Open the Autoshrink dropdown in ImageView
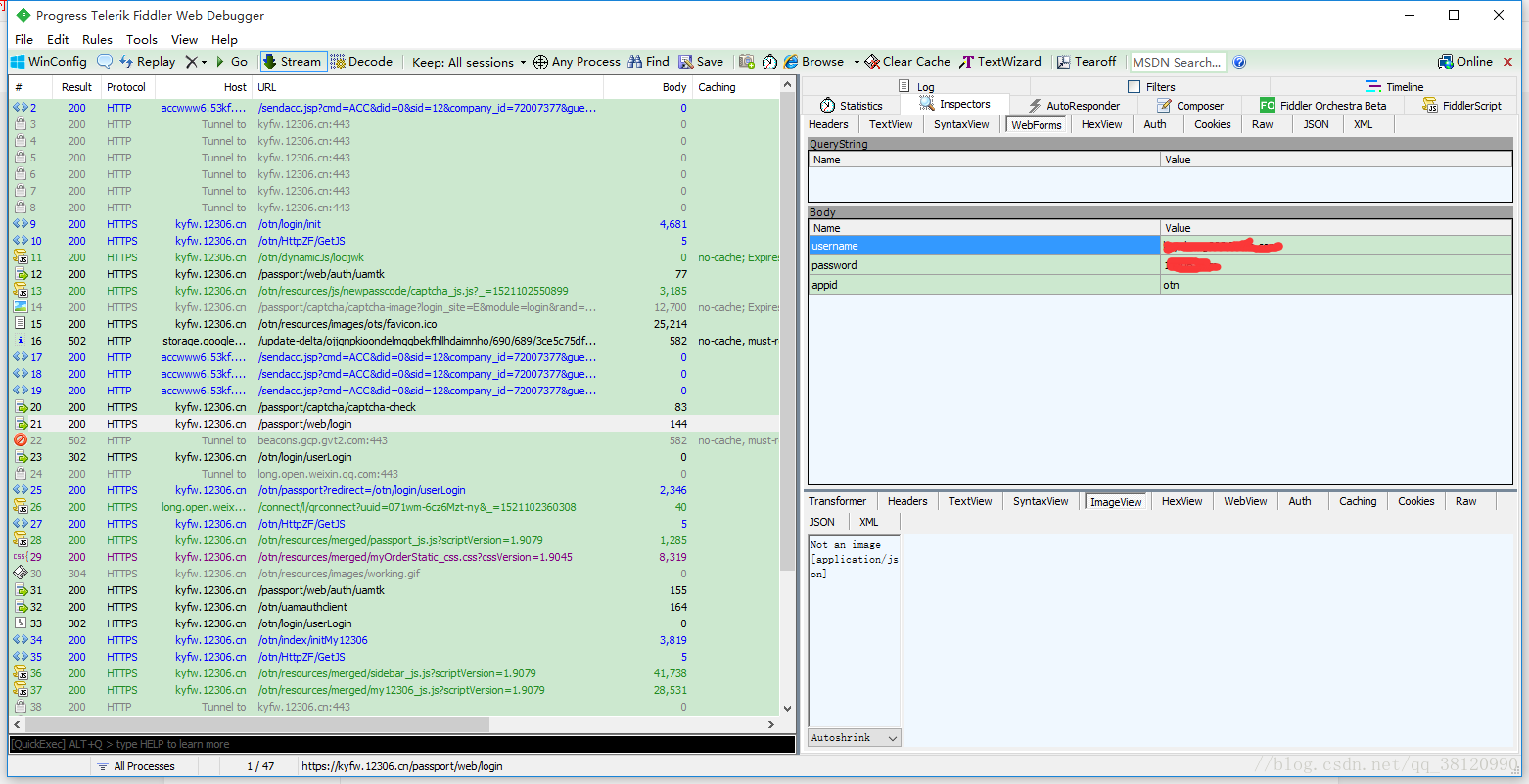The height and width of the screenshot is (784, 1529). (x=854, y=738)
